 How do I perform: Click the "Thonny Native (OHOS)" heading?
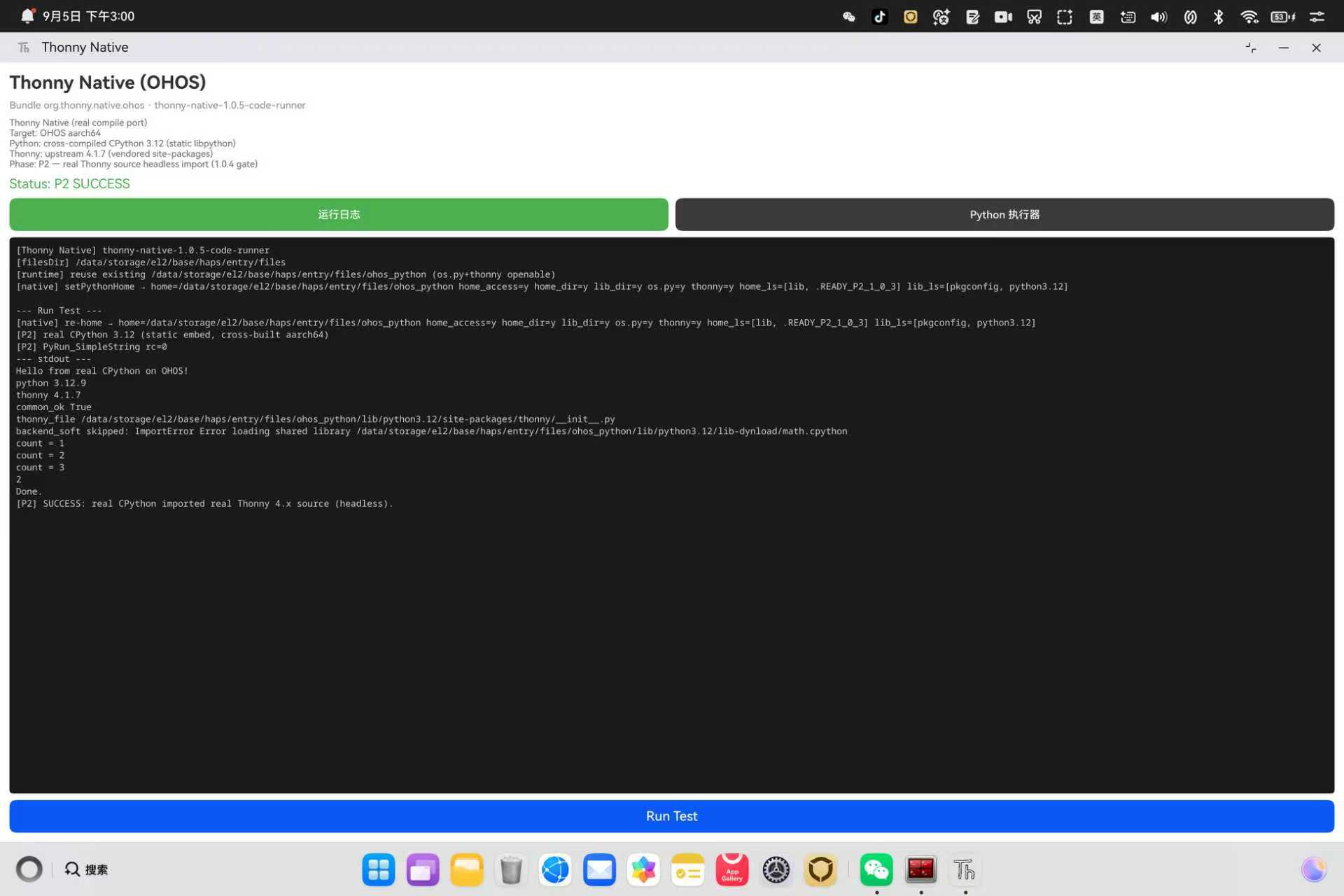(108, 83)
